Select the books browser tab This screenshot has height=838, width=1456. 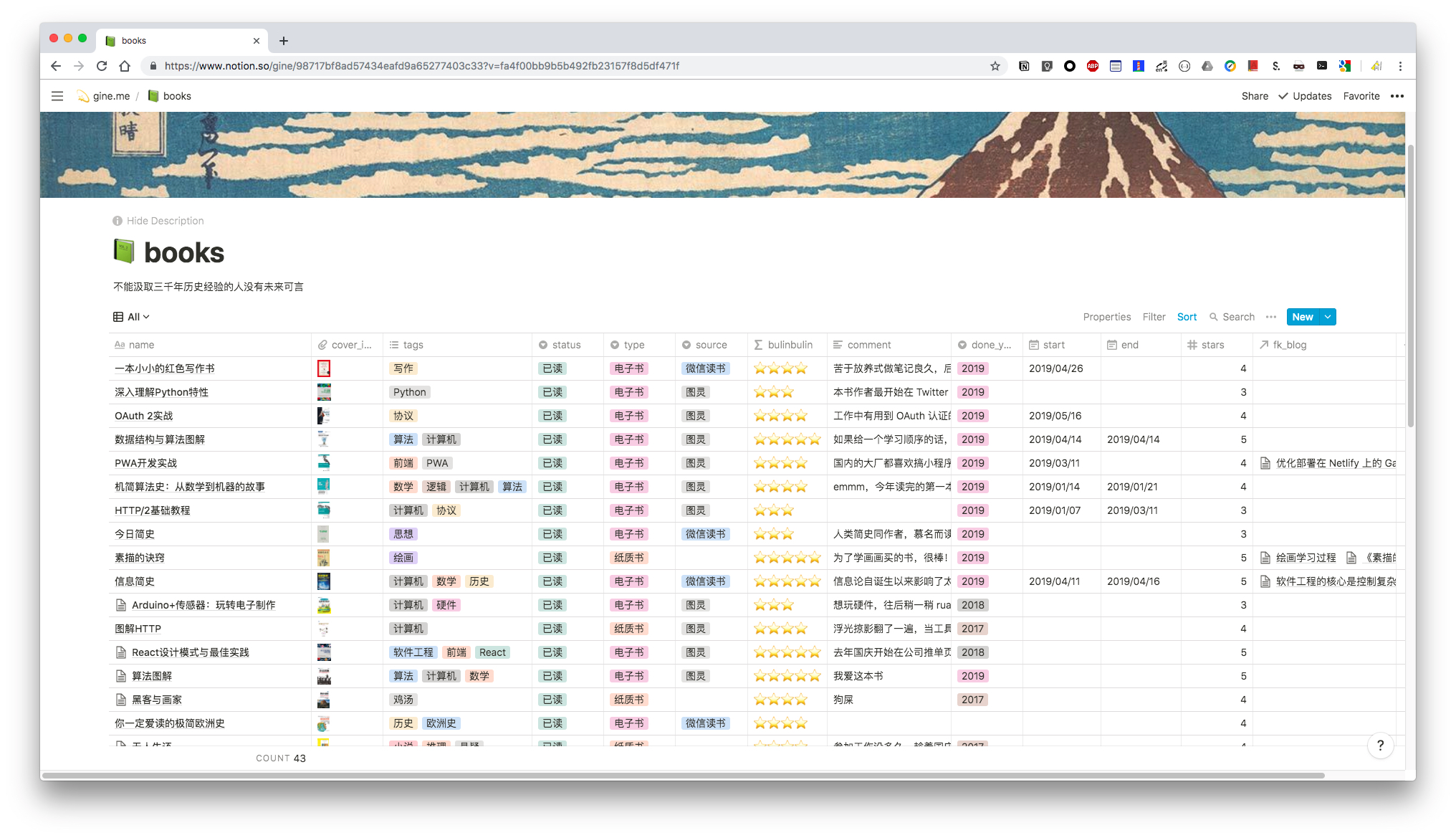pyautogui.click(x=182, y=41)
